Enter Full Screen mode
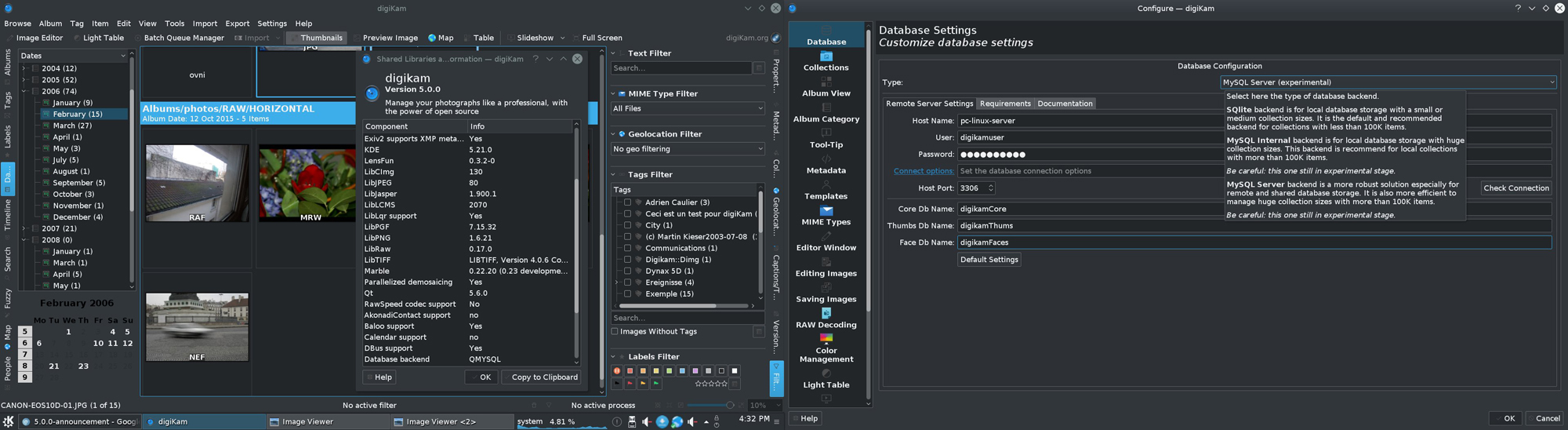1568x430 pixels. tap(597, 38)
